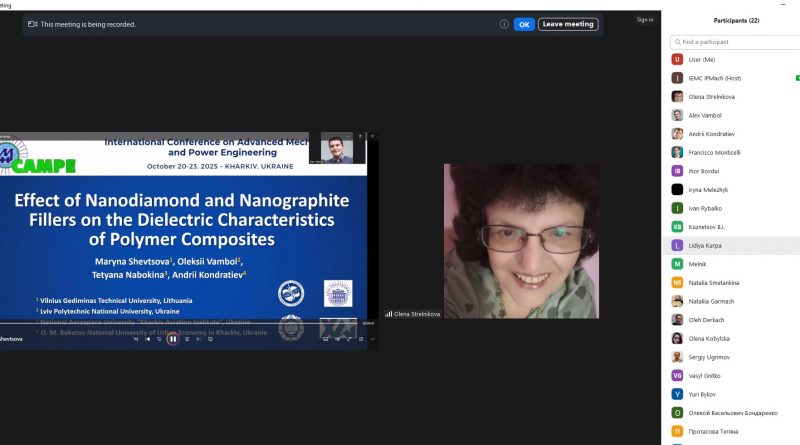
Task: Click the Participants (22) panel header
Action: (736, 20)
